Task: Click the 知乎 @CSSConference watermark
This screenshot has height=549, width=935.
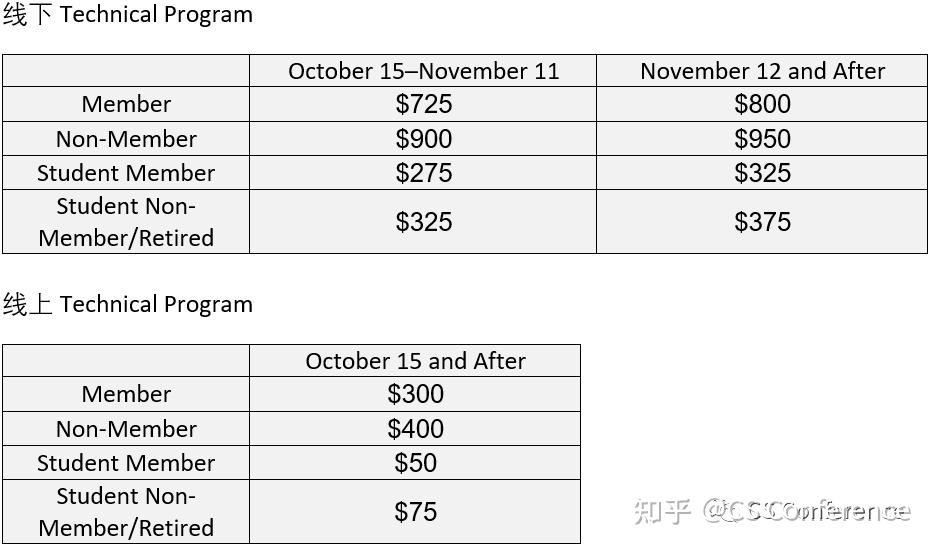Action: (771, 512)
